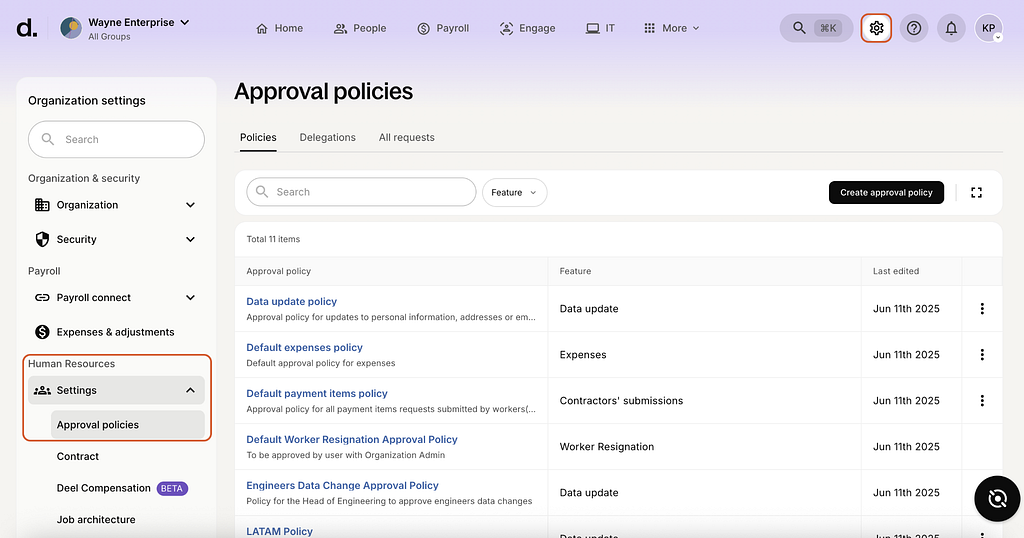Select Contract in sidebar
The height and width of the screenshot is (538, 1024).
[x=78, y=456]
